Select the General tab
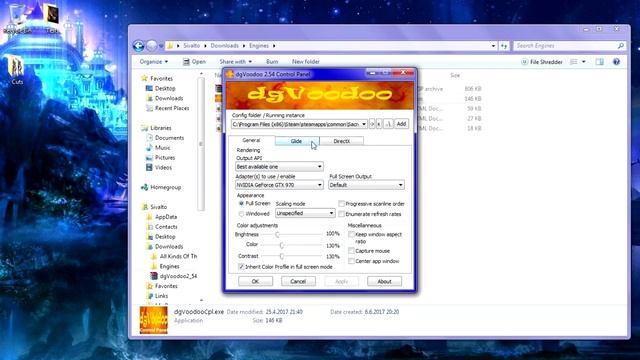Image resolution: width=640 pixels, height=360 pixels. [251, 140]
